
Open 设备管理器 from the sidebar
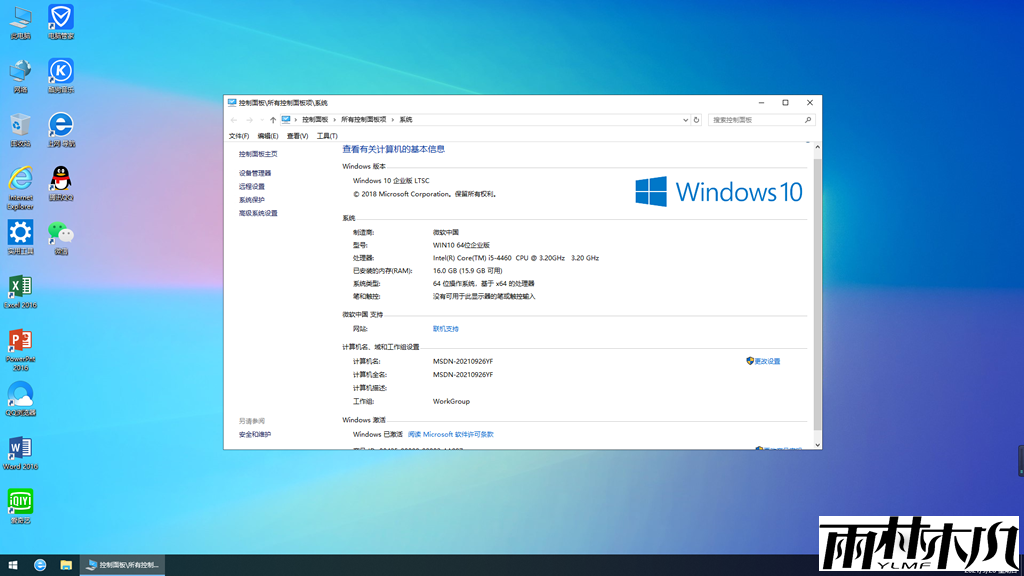[x=255, y=173]
